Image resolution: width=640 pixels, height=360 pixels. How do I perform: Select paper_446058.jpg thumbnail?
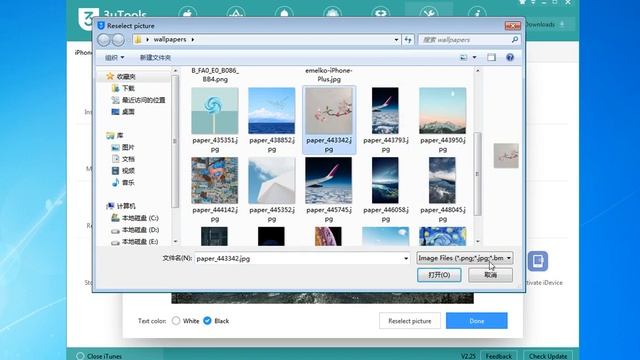pos(385,180)
